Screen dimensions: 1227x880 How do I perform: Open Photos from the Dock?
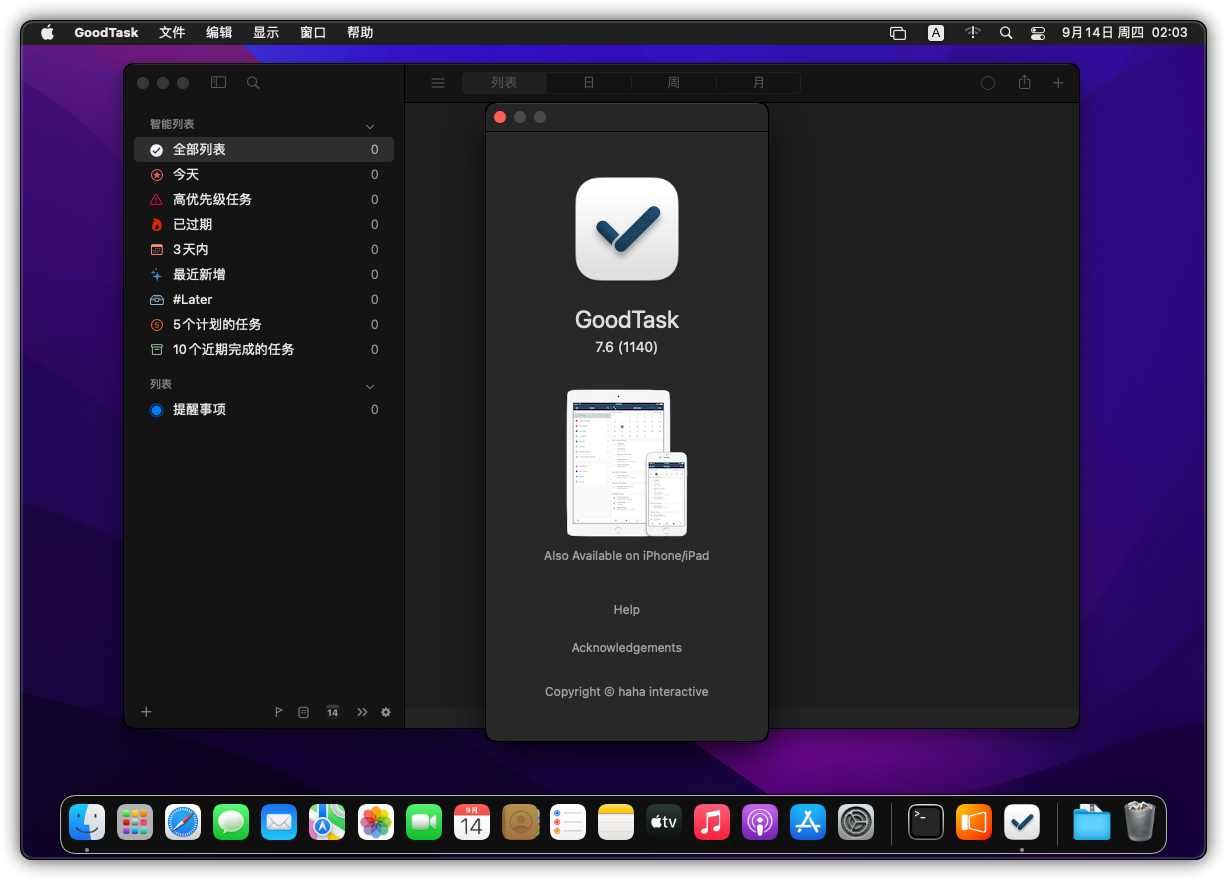[376, 822]
